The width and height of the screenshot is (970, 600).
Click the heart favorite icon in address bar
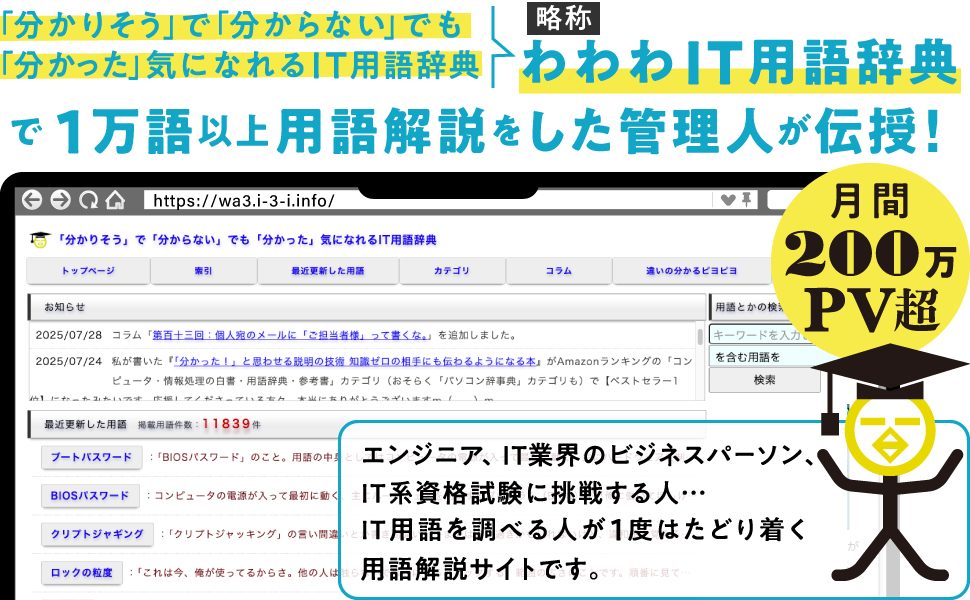click(x=729, y=200)
